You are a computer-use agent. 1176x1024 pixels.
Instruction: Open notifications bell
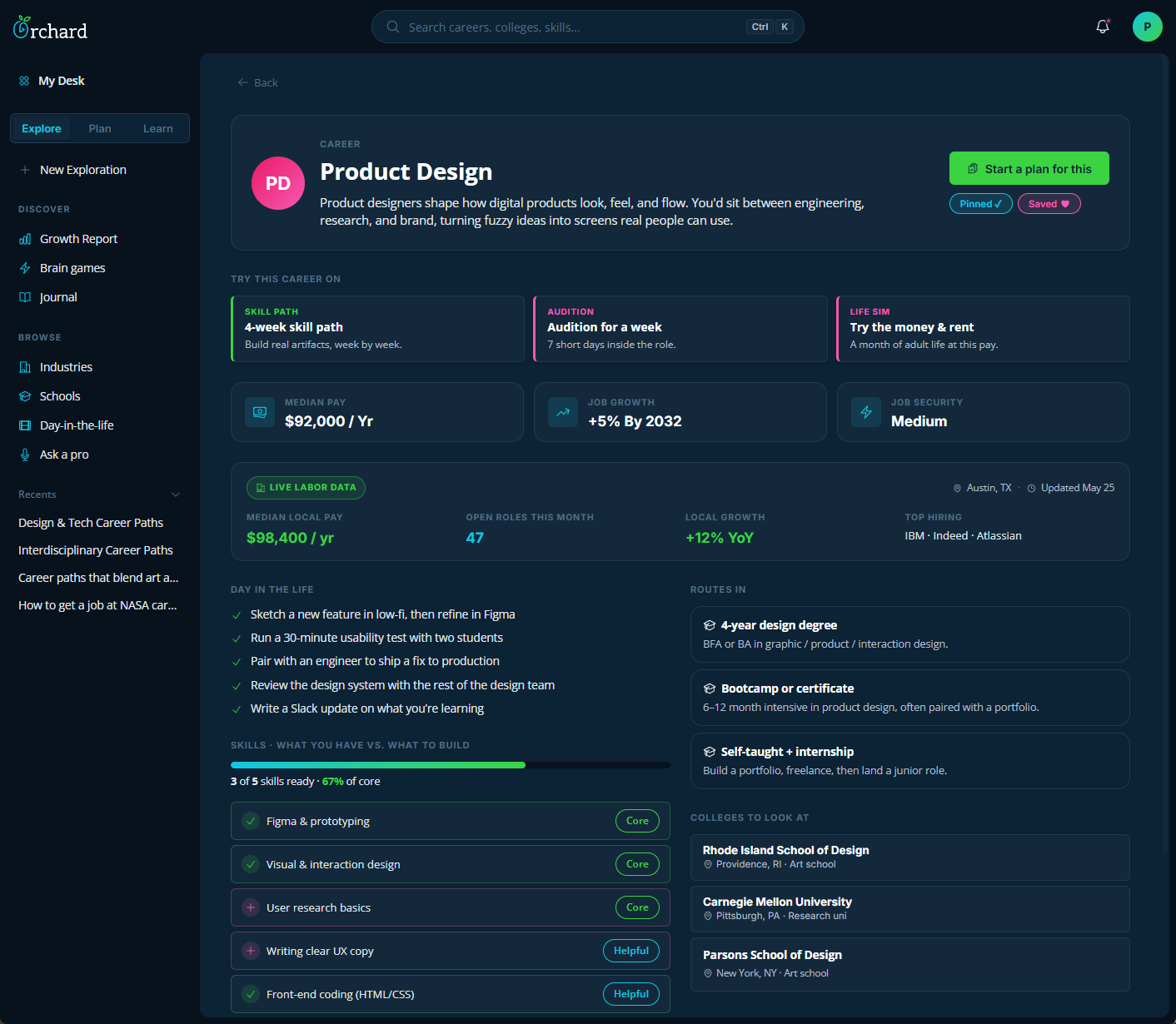[1103, 27]
